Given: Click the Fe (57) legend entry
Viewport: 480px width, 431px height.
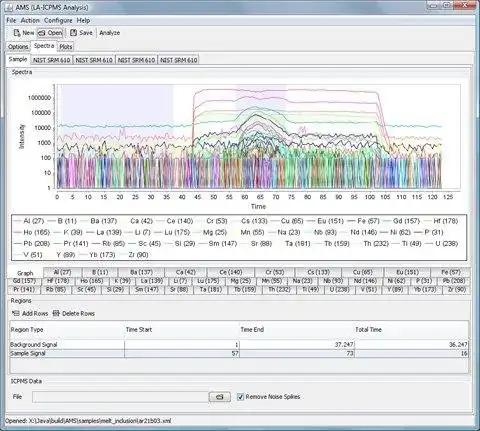Looking at the screenshot, I should click(x=363, y=221).
